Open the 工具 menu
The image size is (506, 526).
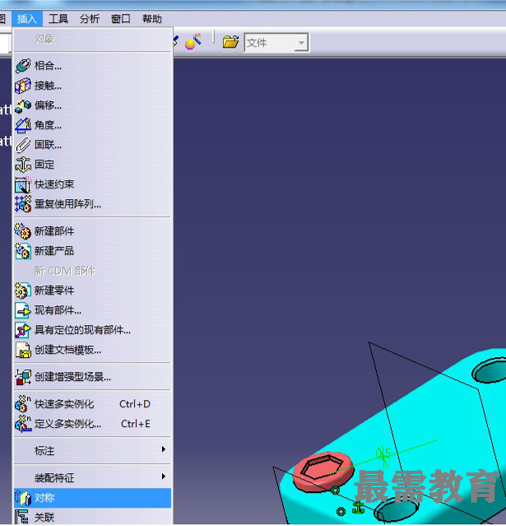[x=58, y=19]
